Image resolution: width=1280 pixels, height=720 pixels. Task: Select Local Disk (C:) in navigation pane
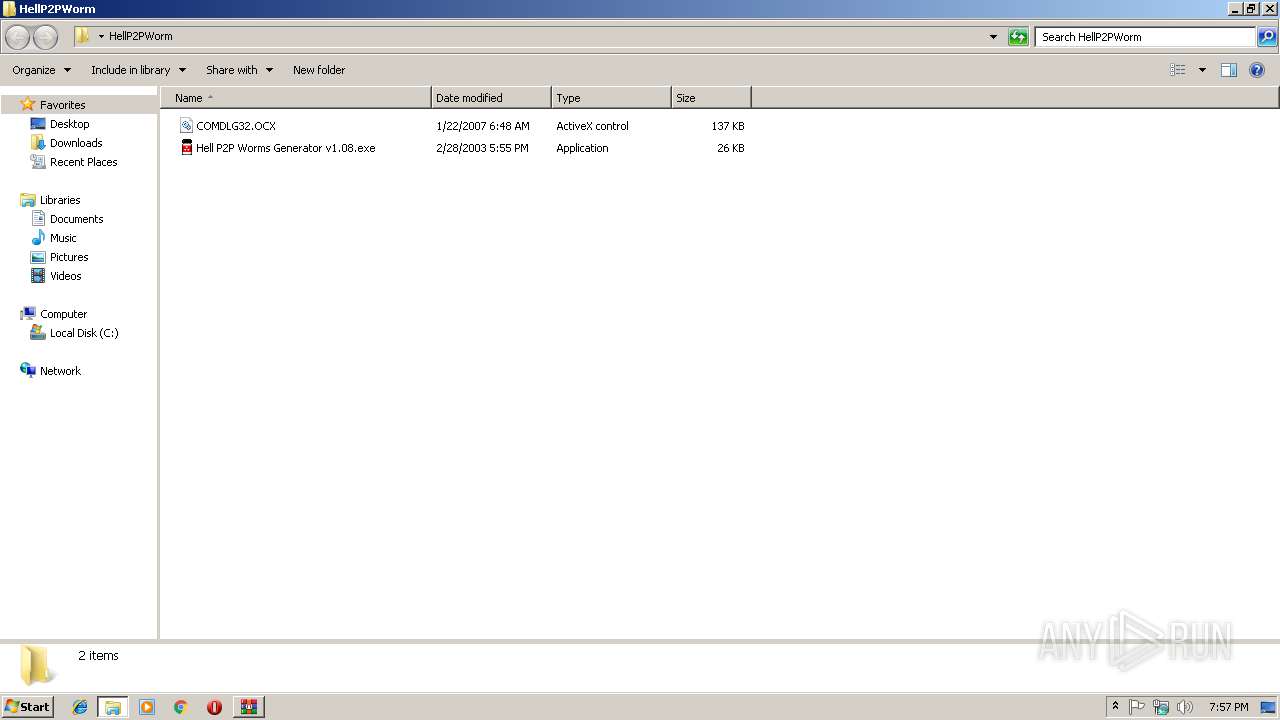[84, 333]
